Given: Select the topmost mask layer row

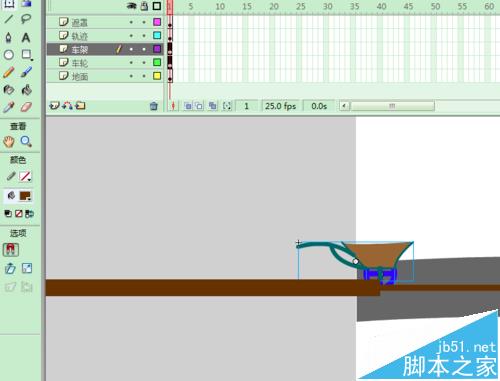Looking at the screenshot, I should pyautogui.click(x=105, y=22).
